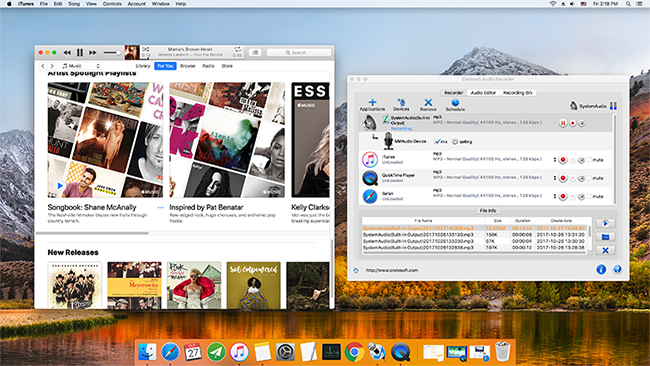Open the iTunes Up Next list button
Image resolution: width=650 pixels, height=366 pixels.
coord(255,53)
